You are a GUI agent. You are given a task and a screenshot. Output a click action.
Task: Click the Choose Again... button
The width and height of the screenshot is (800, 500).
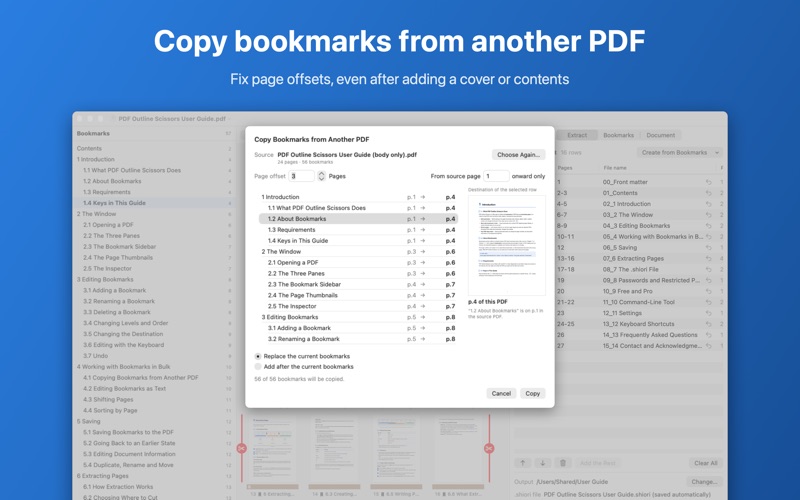click(518, 155)
